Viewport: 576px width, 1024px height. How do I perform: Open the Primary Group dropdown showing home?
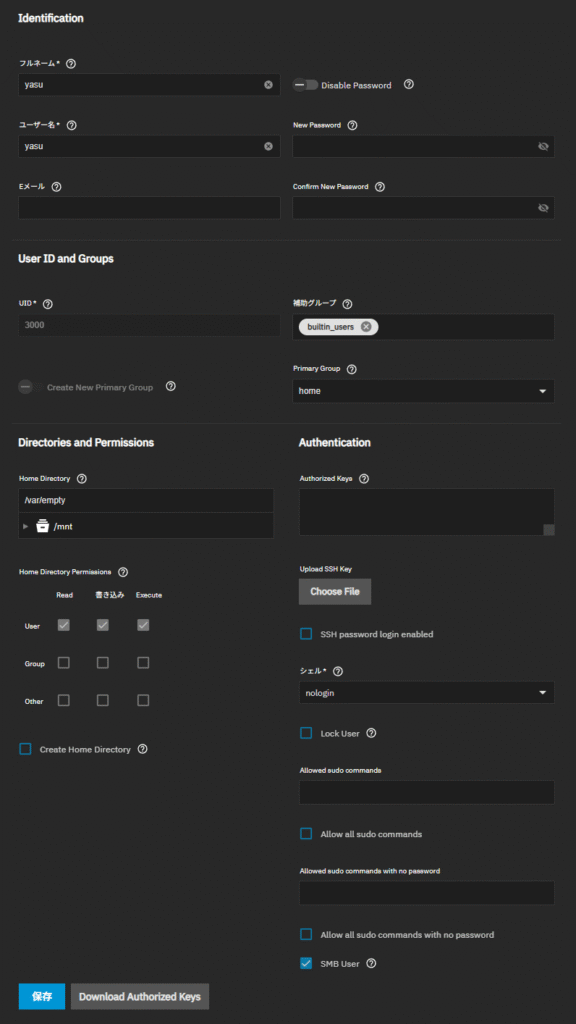(x=423, y=391)
